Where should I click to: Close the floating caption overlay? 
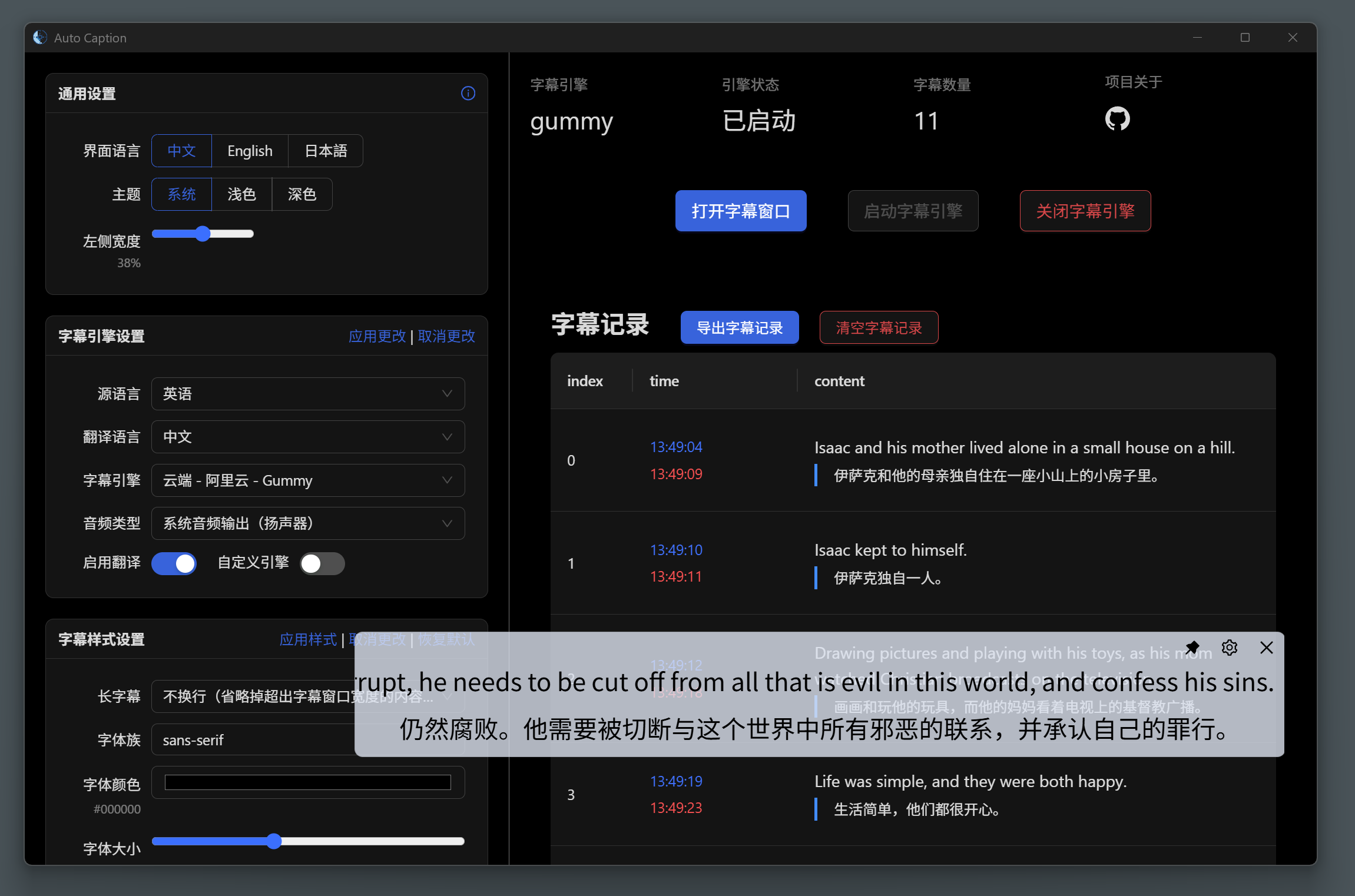click(x=1267, y=648)
